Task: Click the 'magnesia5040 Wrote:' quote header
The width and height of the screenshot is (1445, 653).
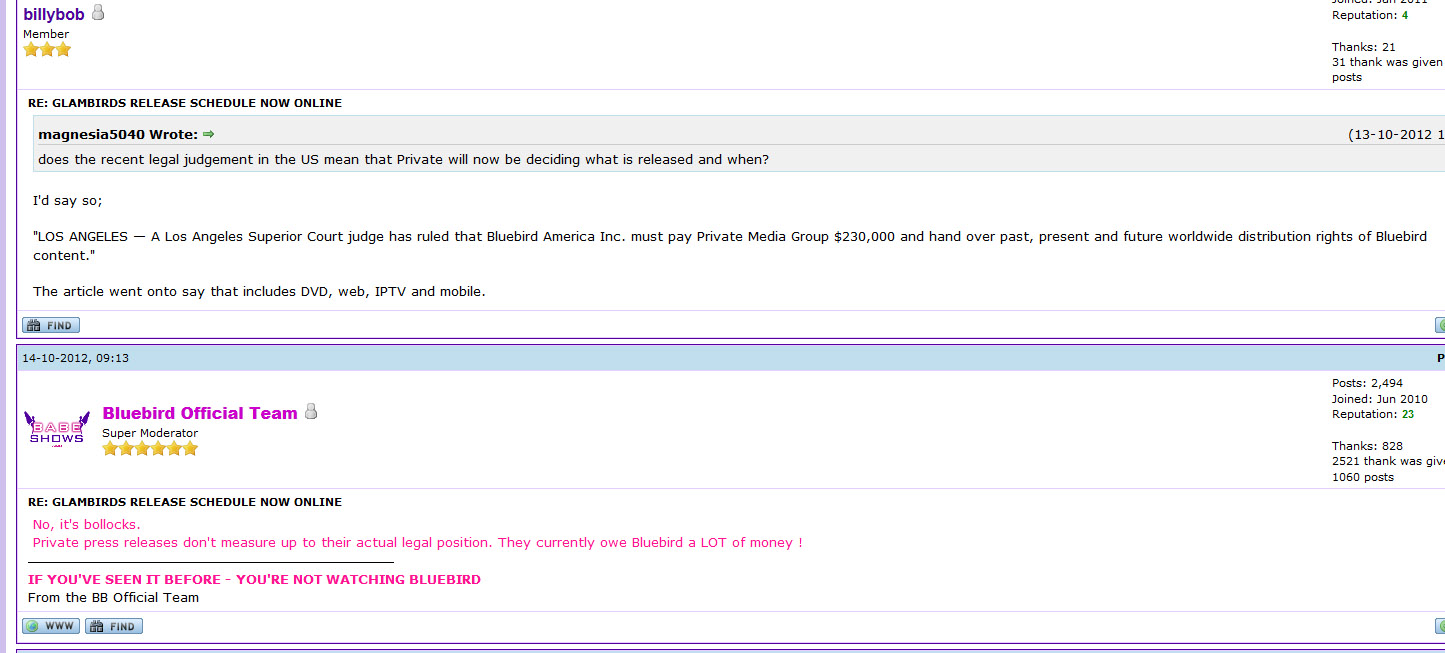Action: point(118,134)
